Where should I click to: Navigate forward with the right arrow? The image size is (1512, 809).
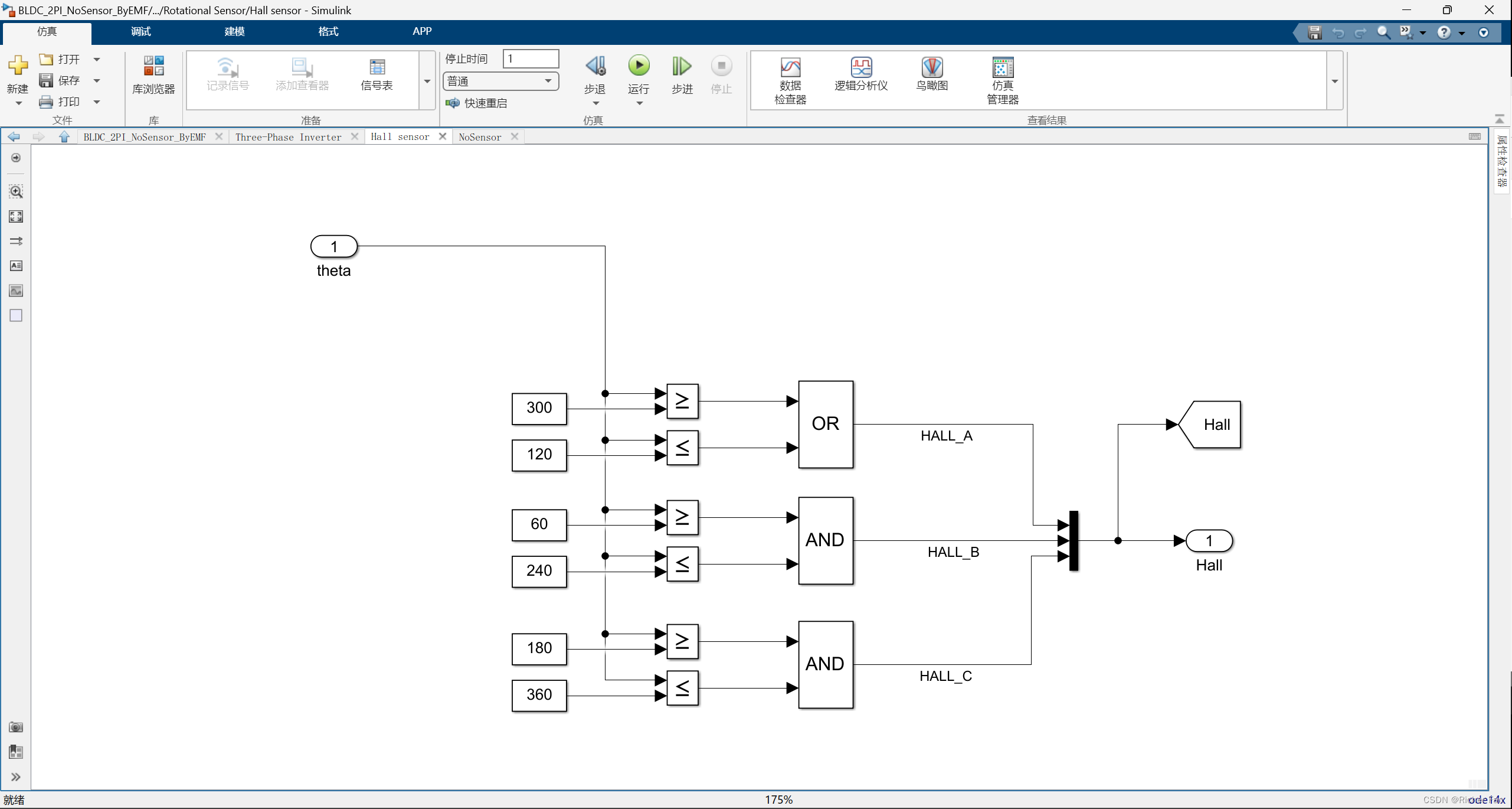point(38,137)
